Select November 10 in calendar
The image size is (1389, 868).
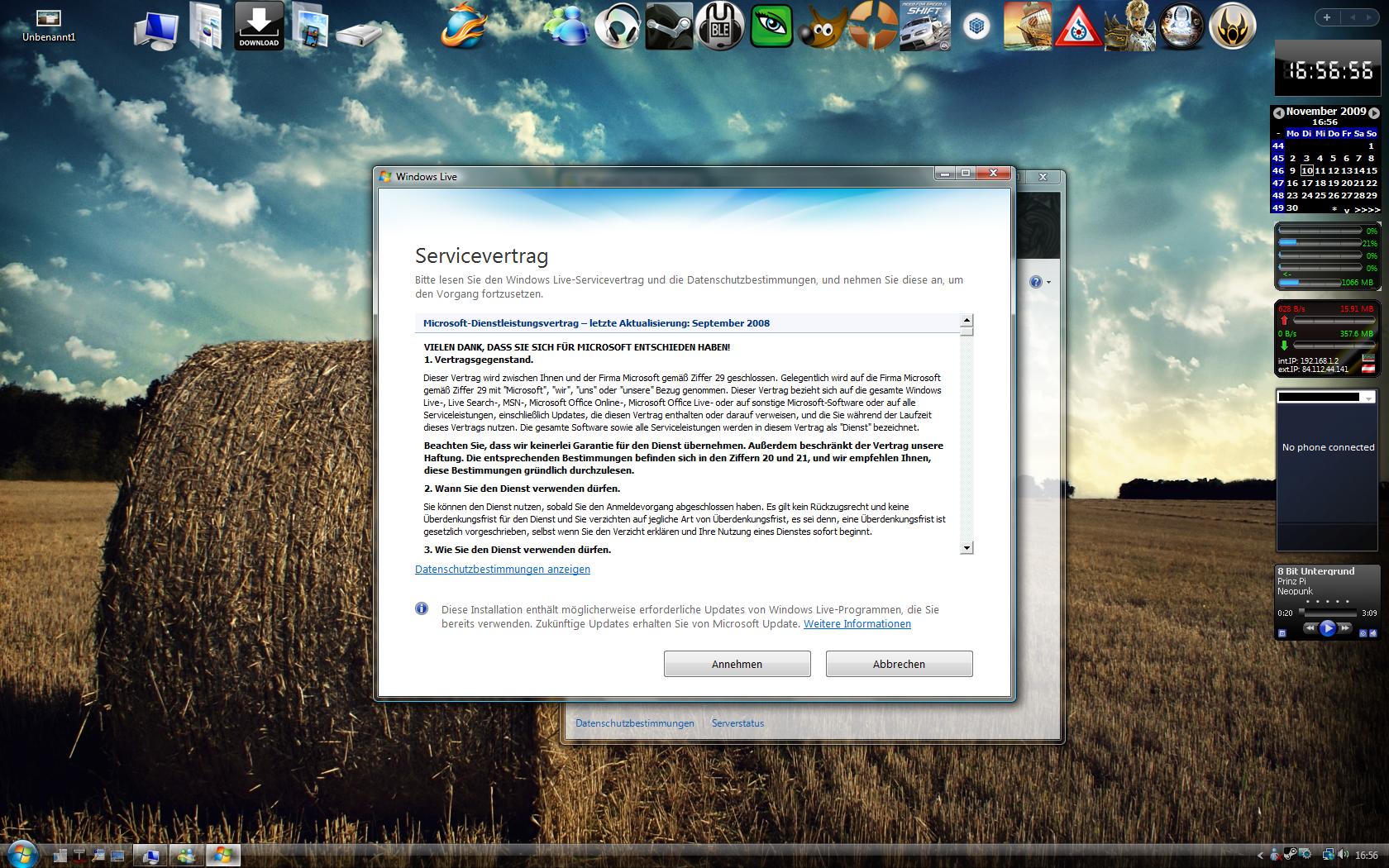pyautogui.click(x=1306, y=170)
